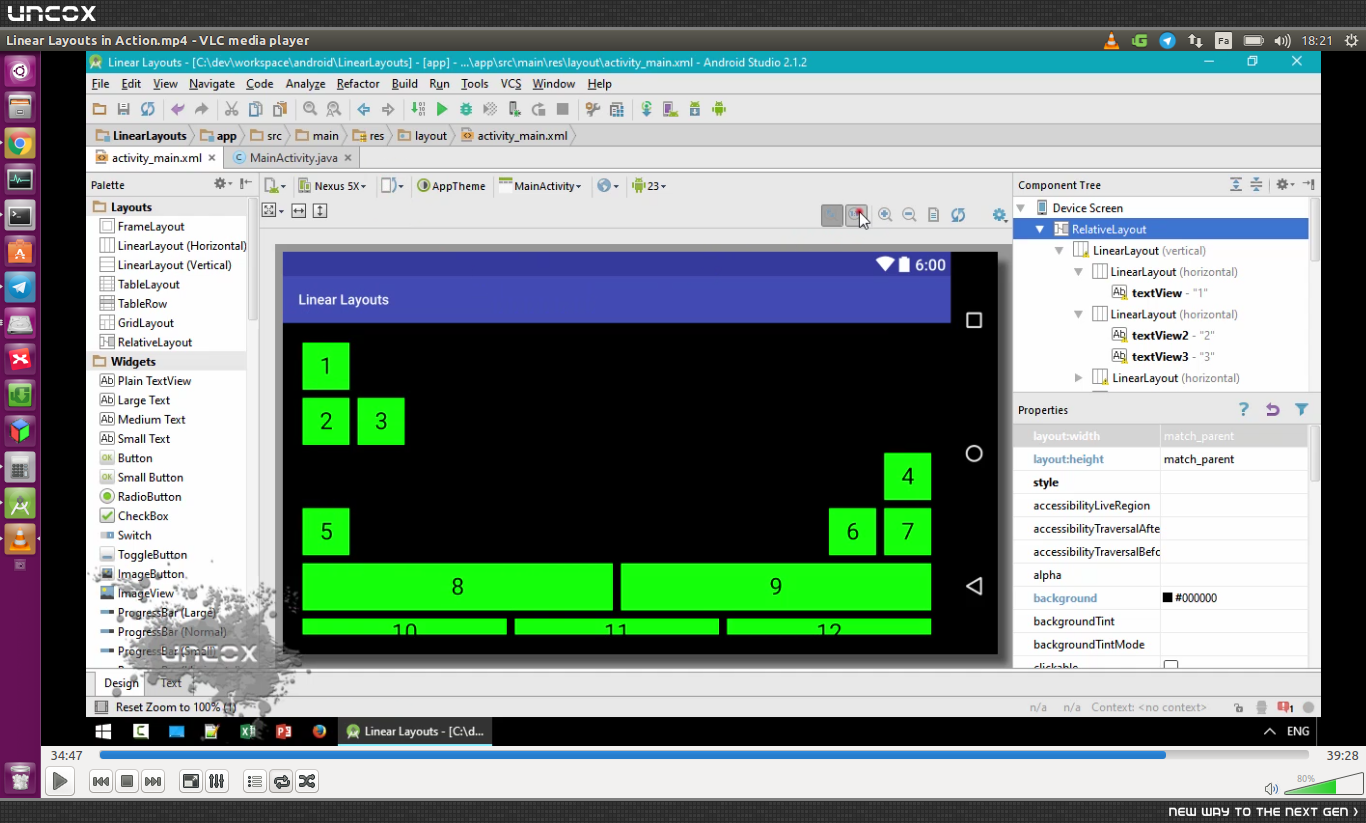Open the Nexus 5X device dropdown
Image resolution: width=1366 pixels, height=823 pixels.
(x=332, y=186)
